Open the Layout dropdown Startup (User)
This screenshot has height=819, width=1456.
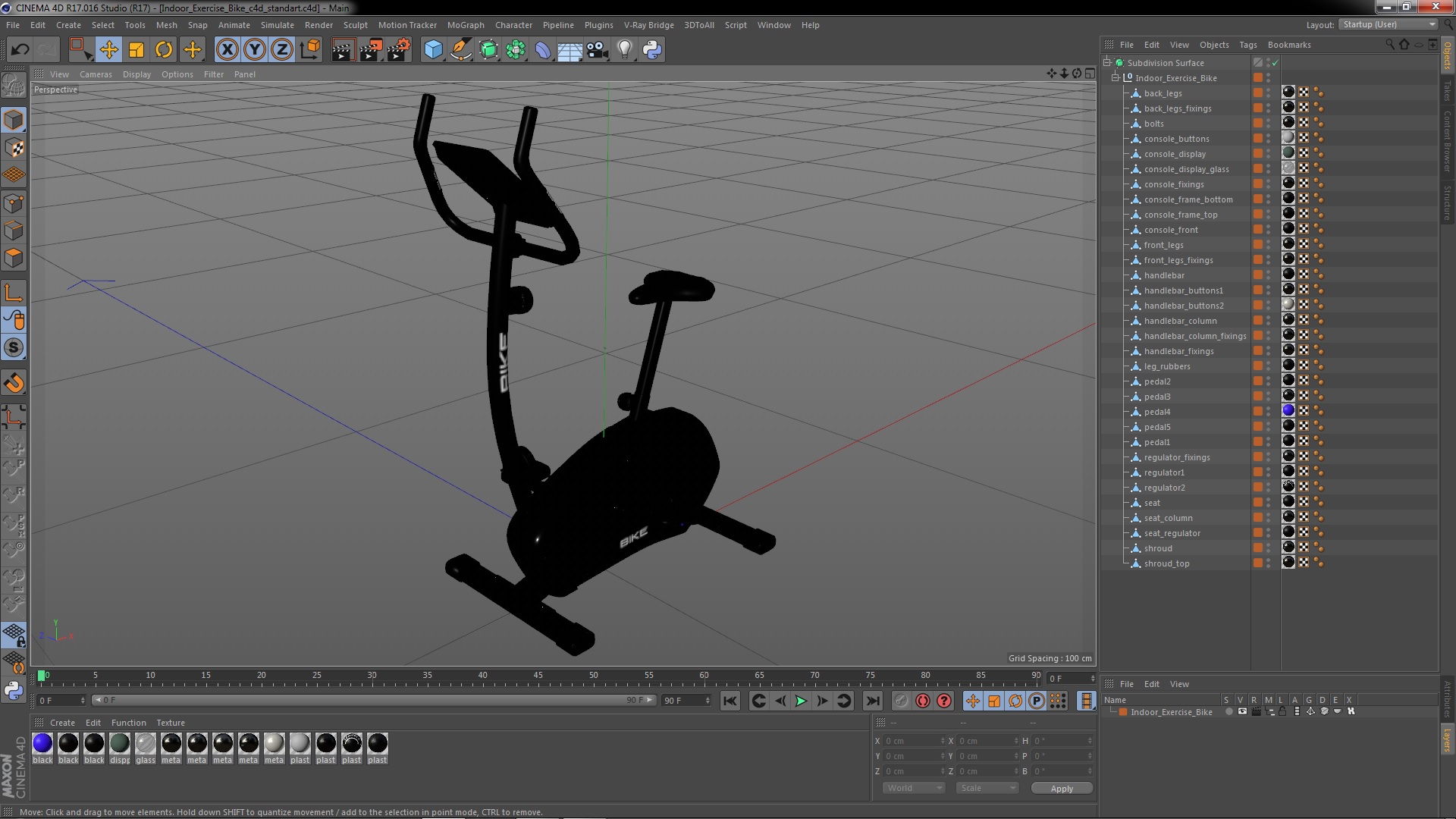1389,24
